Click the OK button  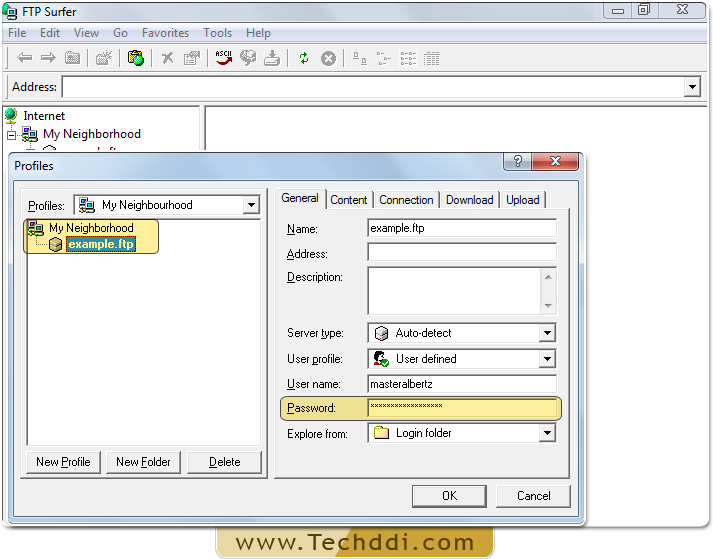449,496
